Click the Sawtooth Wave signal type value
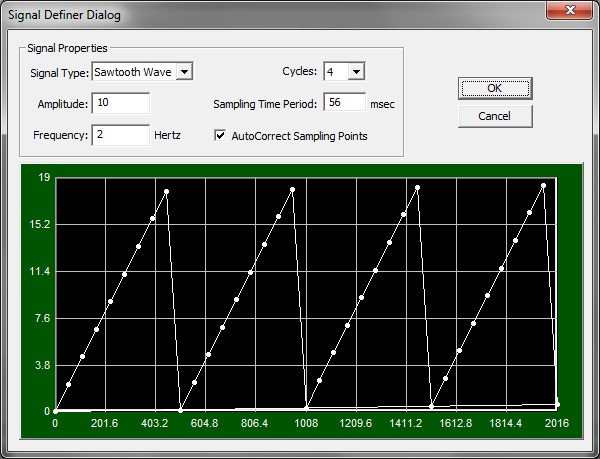This screenshot has width=600, height=459. coord(133,72)
